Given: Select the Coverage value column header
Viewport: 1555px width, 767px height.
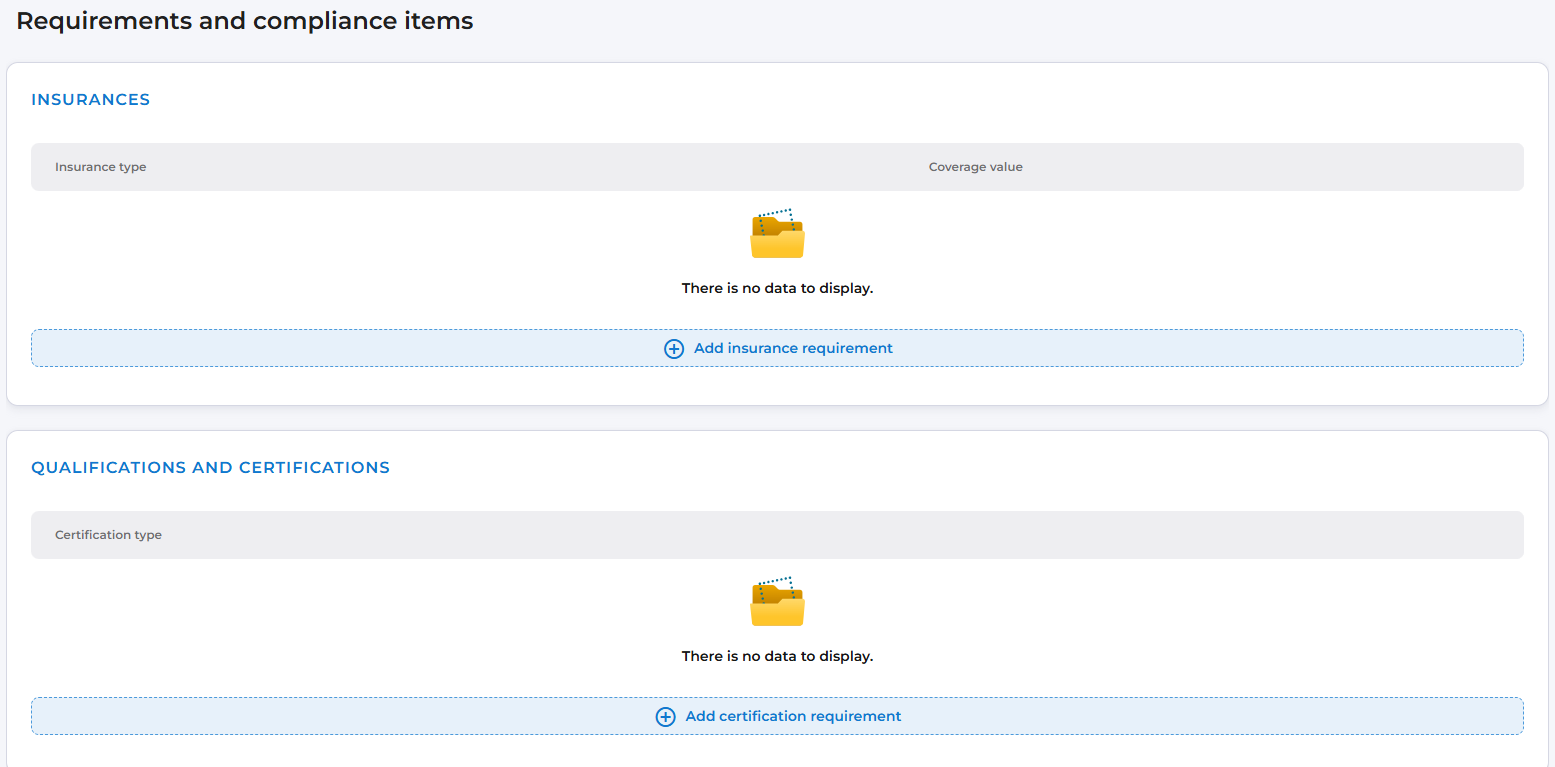Looking at the screenshot, I should 975,167.
